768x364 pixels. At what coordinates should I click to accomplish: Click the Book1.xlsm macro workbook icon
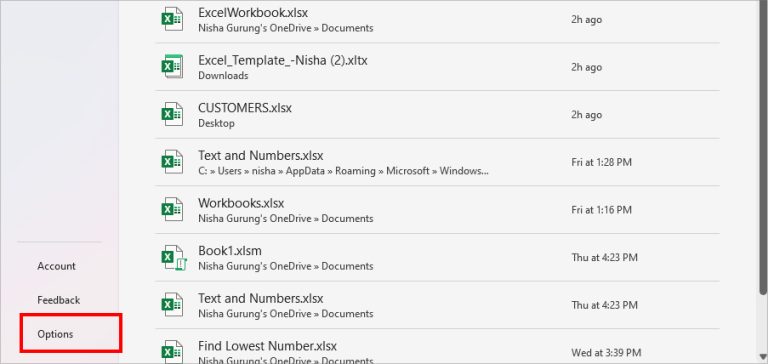coord(173,257)
